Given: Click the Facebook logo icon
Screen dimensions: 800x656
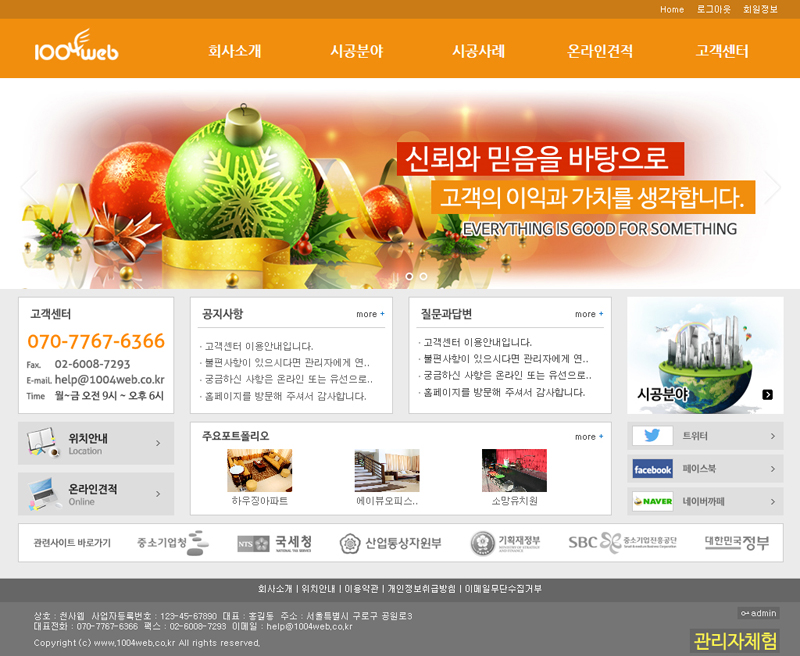Looking at the screenshot, I should click(652, 469).
